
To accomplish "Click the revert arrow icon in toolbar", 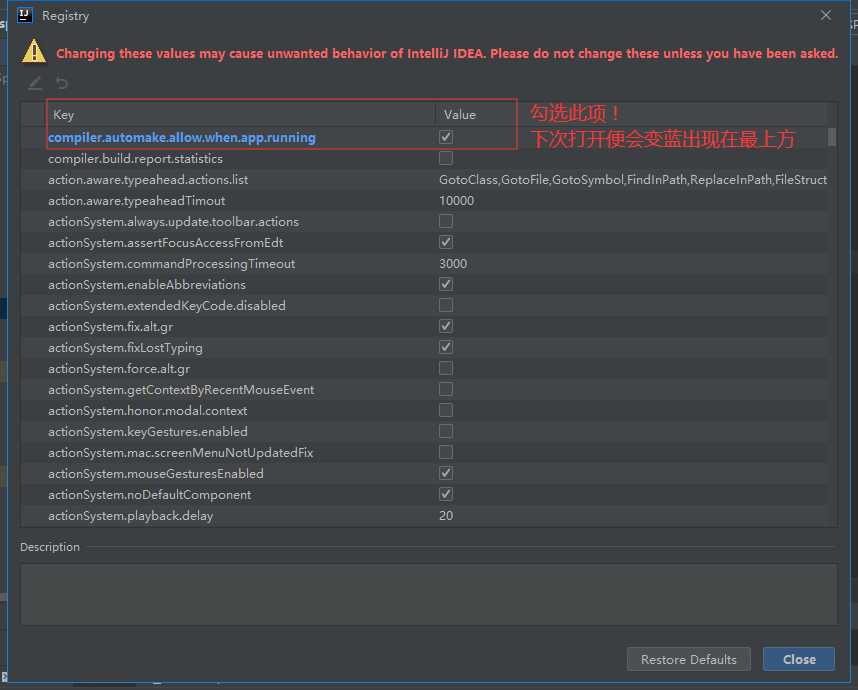I will (x=62, y=83).
